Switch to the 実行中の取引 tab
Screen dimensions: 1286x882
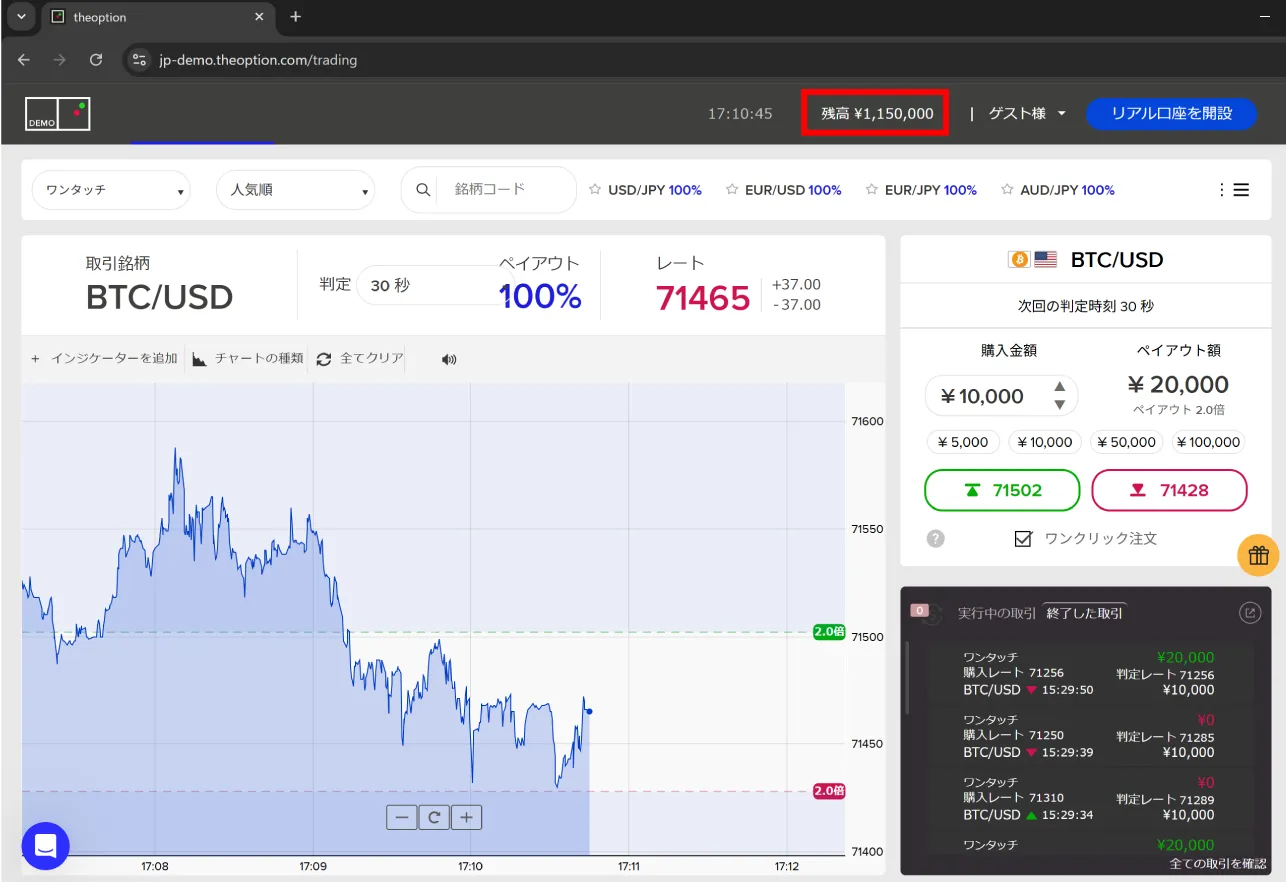pyautogui.click(x=997, y=613)
